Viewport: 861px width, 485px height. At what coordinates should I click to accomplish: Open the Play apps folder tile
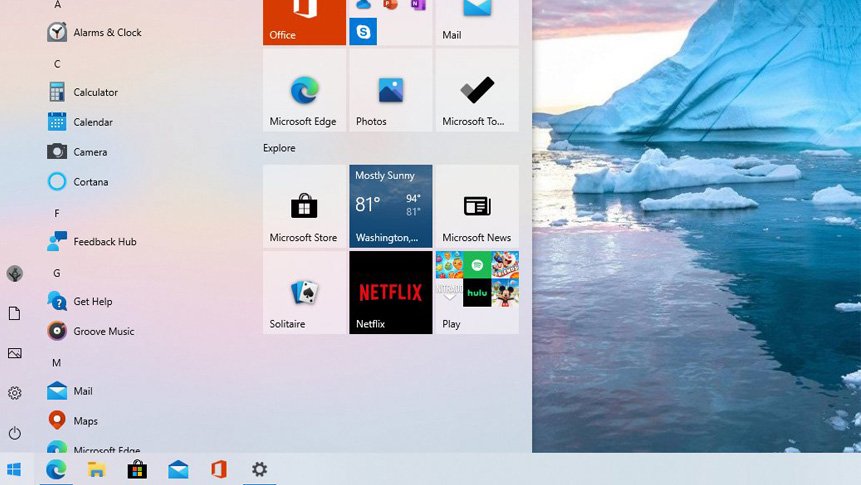point(476,292)
